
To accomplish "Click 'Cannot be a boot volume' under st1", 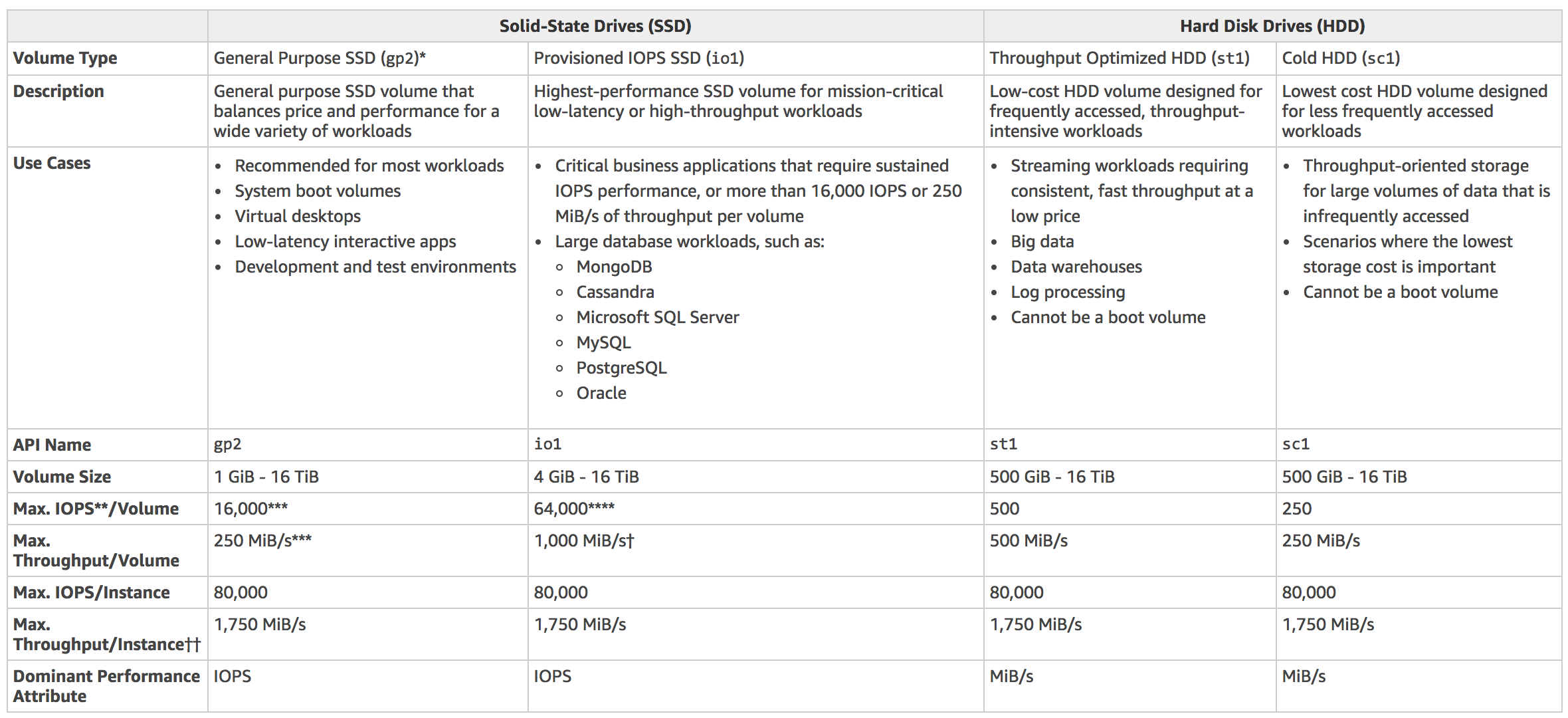I will (1108, 317).
